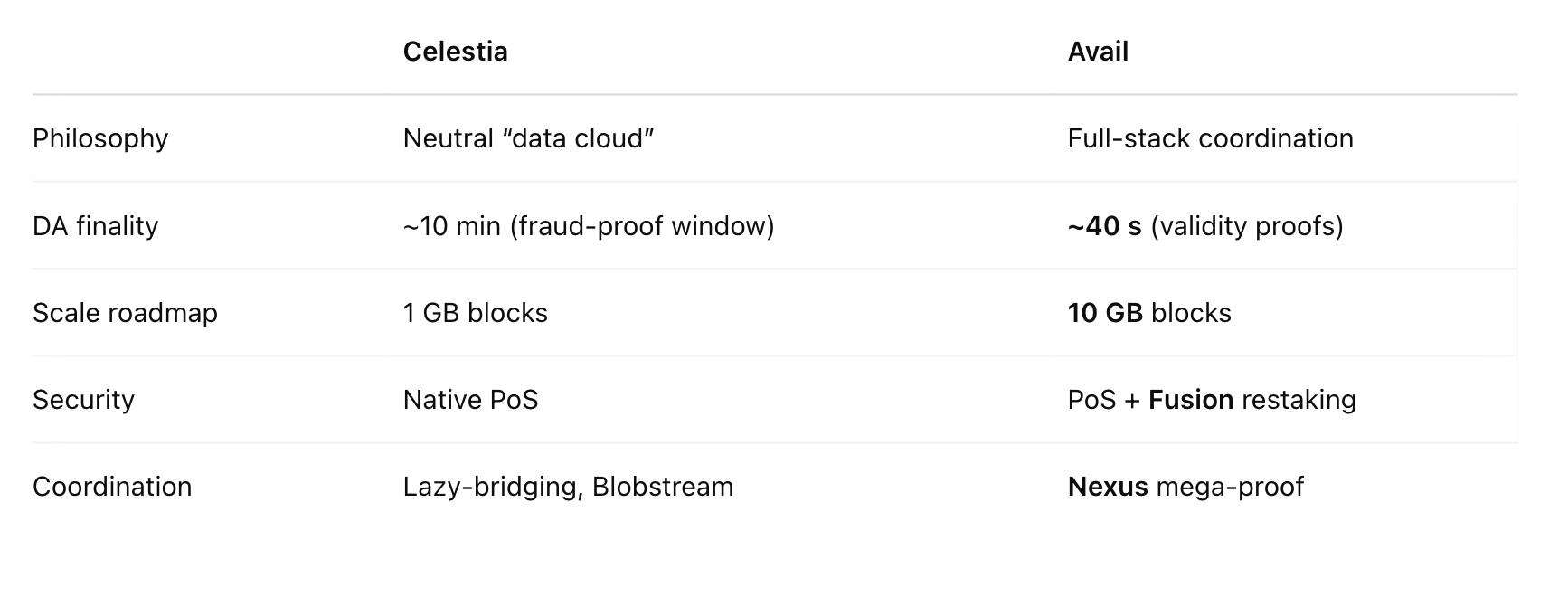Image resolution: width=1568 pixels, height=597 pixels.
Task: Click the Celestia column header
Action: (455, 52)
